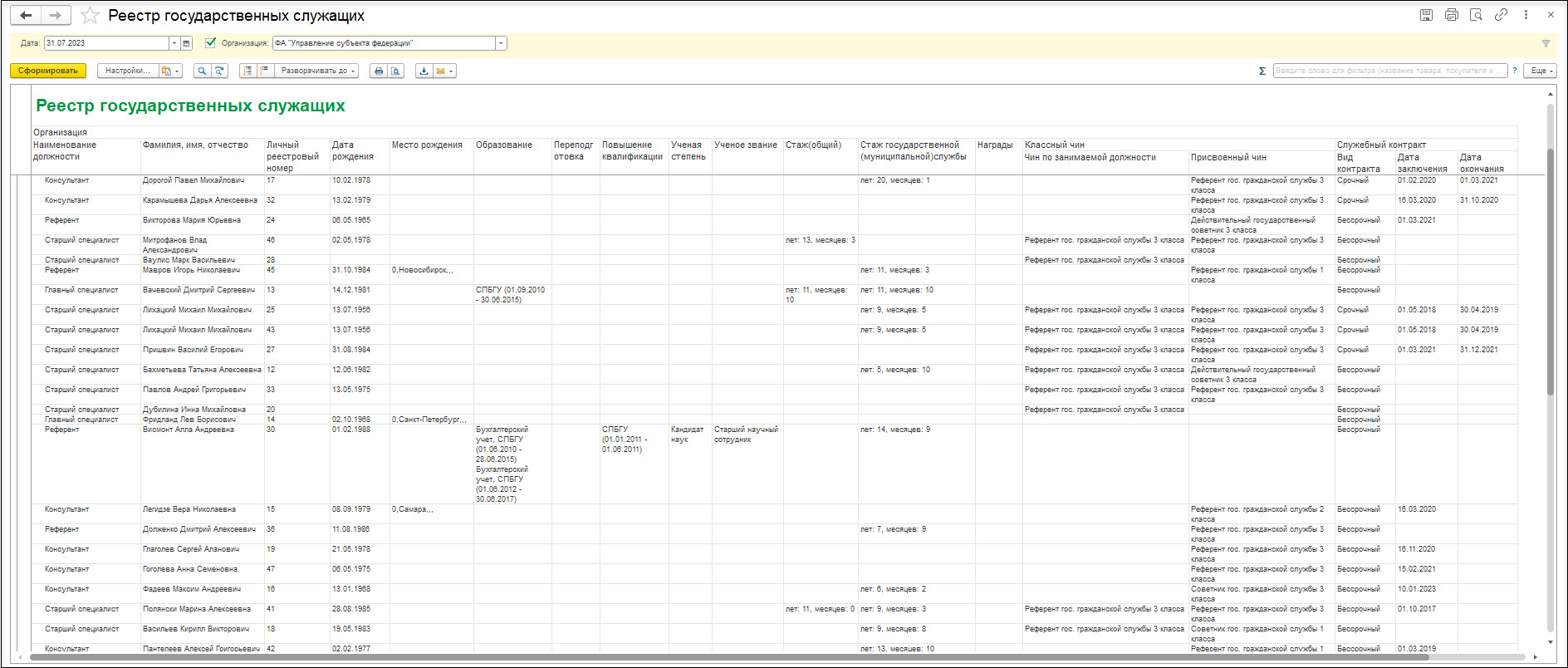Click scroll-up arrow of the vertical scrollbar
The image size is (1568, 668).
(x=1550, y=94)
